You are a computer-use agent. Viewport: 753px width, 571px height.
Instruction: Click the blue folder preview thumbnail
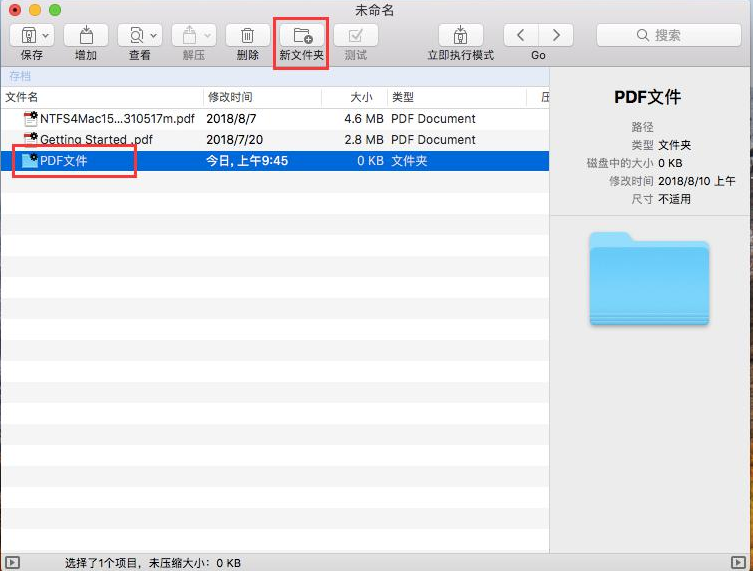[649, 278]
